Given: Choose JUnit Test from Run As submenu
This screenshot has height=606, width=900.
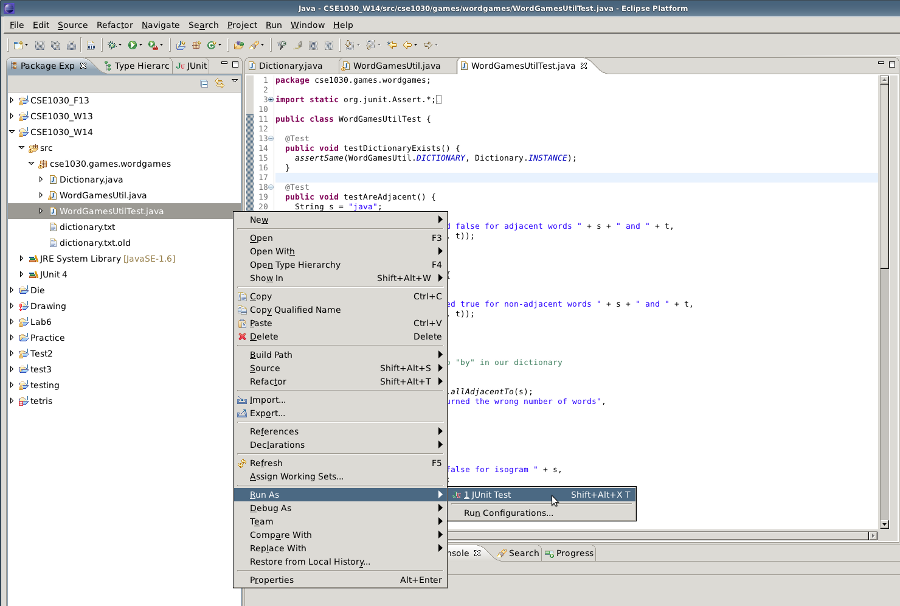Looking at the screenshot, I should pos(542,495).
